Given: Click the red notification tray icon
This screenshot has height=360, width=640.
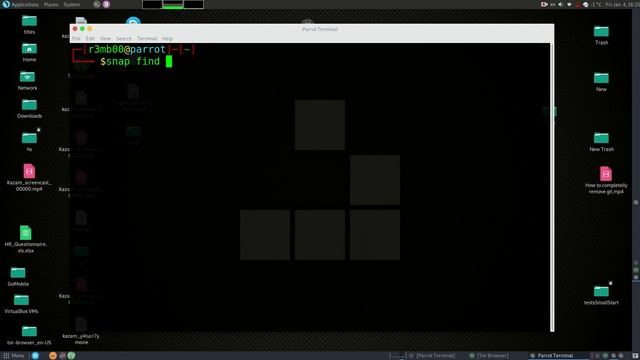Looking at the screenshot, I should (x=578, y=4).
